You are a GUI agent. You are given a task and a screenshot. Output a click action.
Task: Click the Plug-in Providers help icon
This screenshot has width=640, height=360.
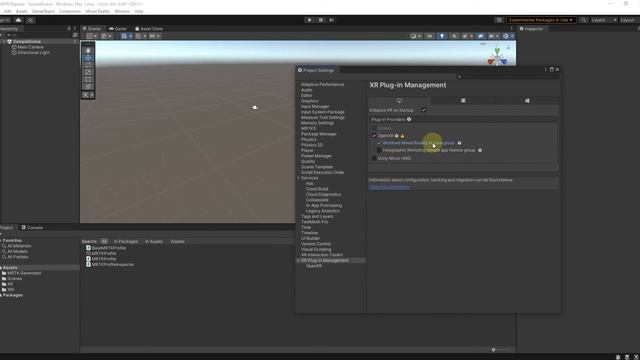tap(409, 120)
